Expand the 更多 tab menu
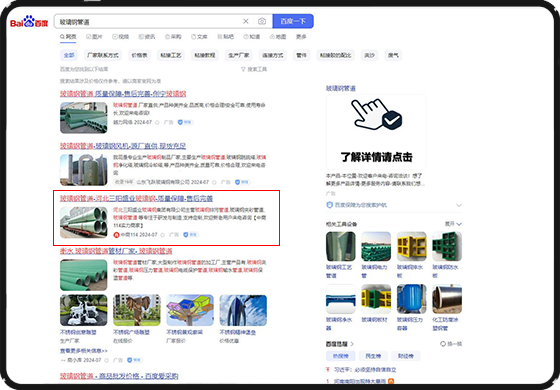This screenshot has height=390, width=560. coord(301,36)
